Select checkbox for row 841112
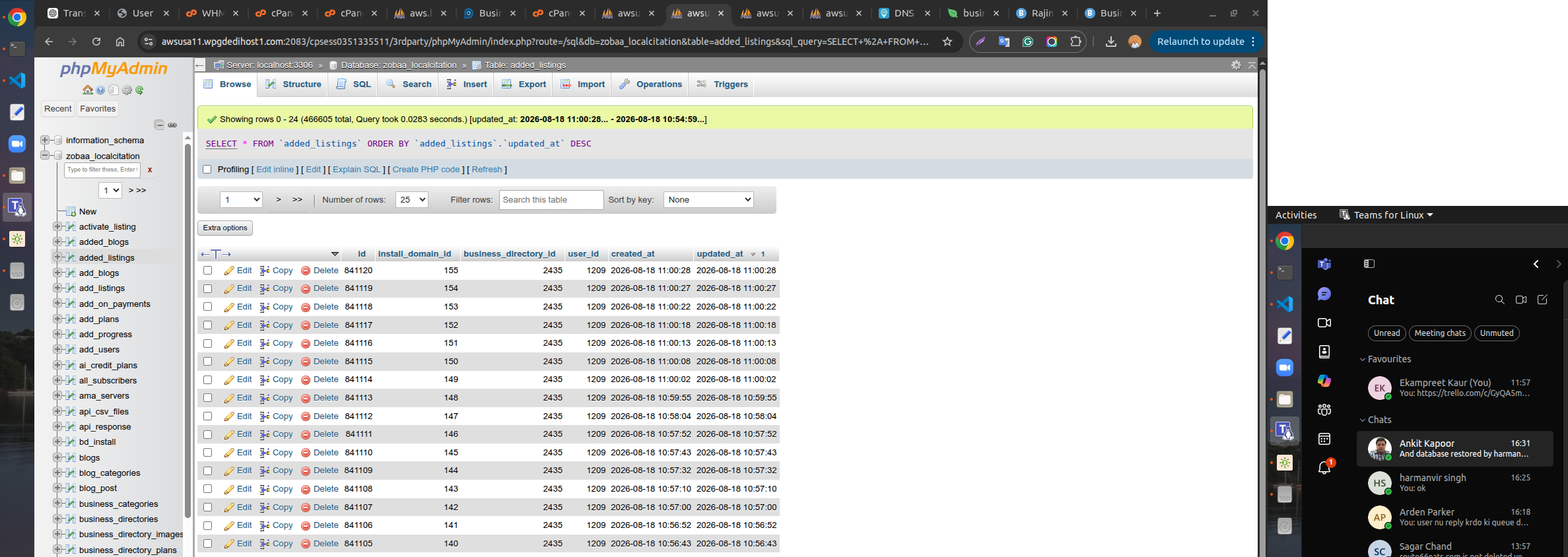 tap(208, 416)
